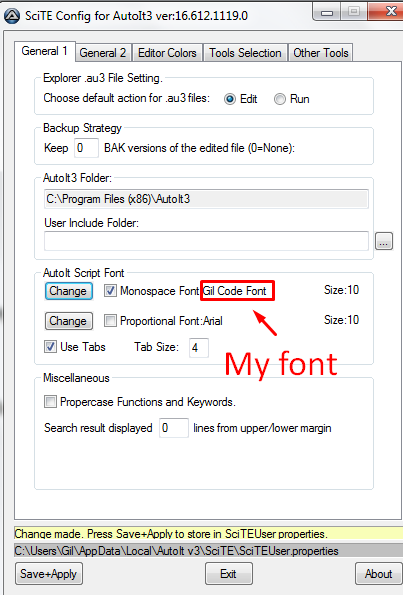Open the About dialog
This screenshot has height=595, width=403.
point(379,574)
